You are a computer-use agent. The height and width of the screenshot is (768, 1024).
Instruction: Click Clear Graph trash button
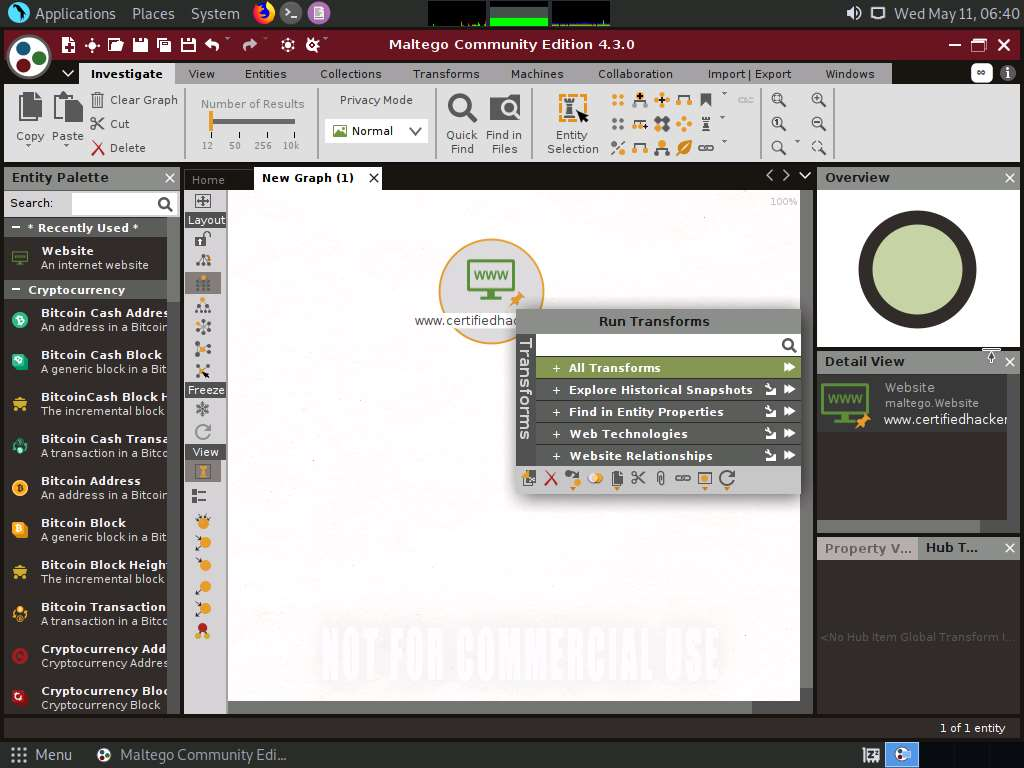[134, 100]
